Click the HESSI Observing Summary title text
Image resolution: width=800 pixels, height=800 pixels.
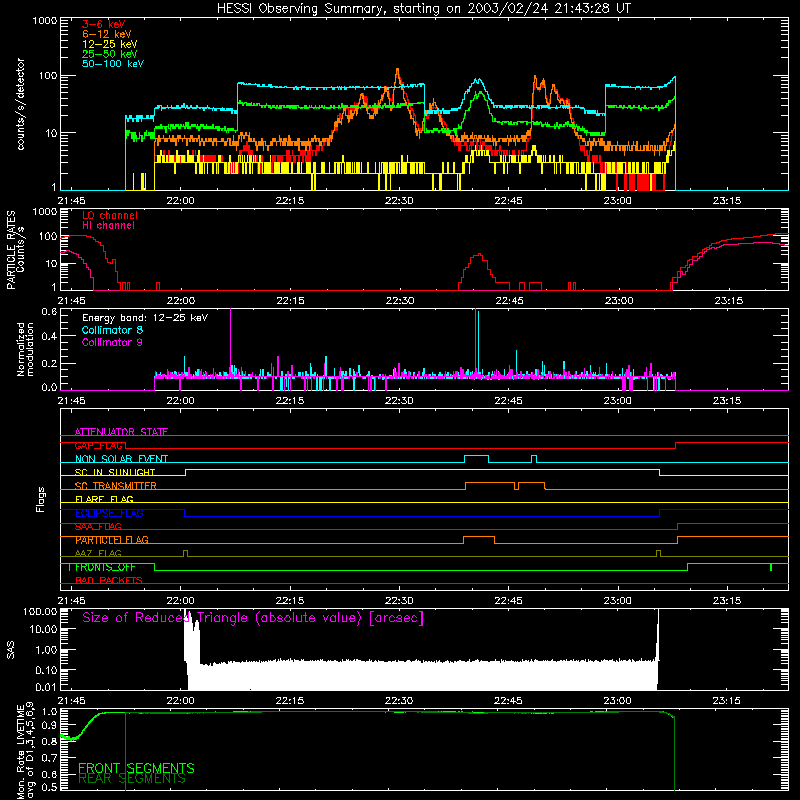(x=423, y=8)
